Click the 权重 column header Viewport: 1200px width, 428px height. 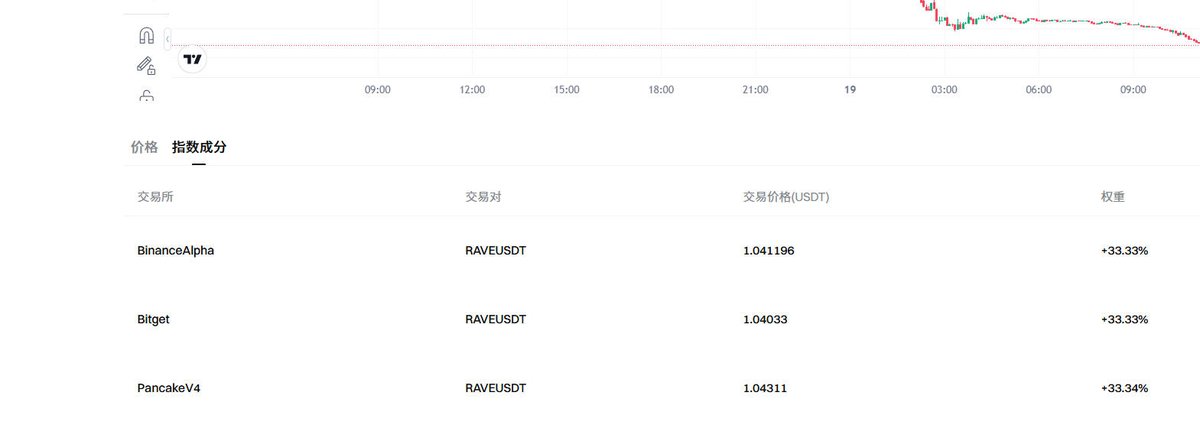click(x=1113, y=197)
